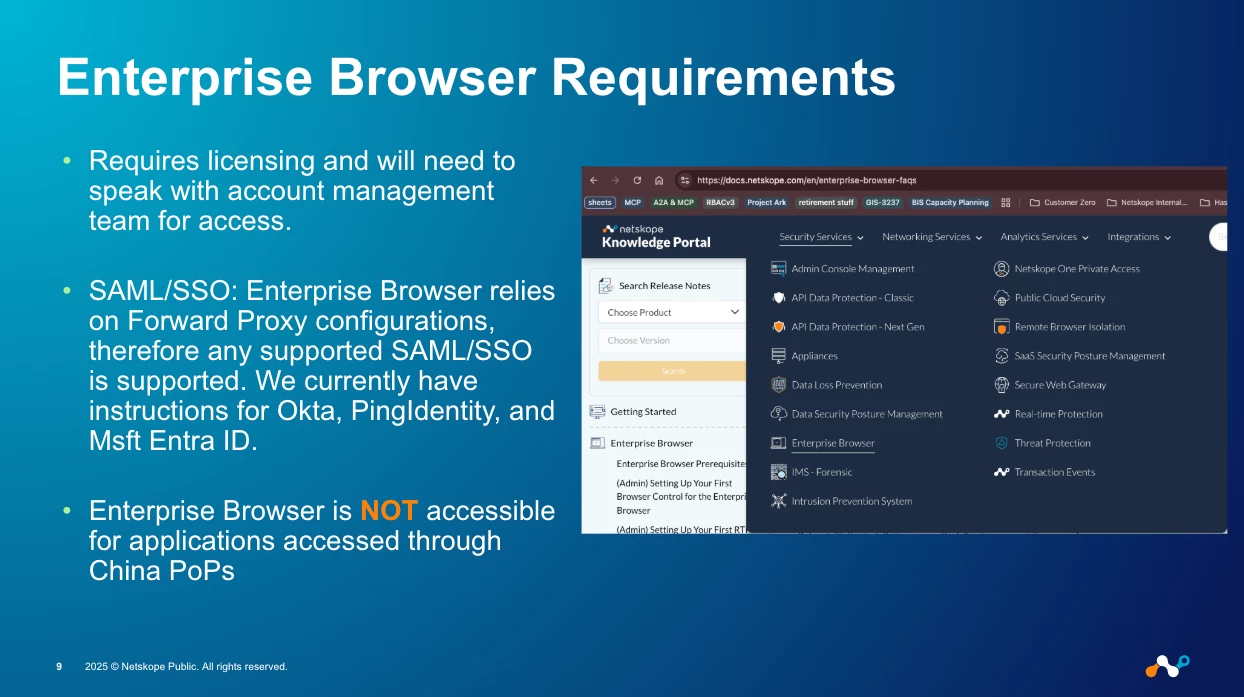Click the Appliances link
Image resolution: width=1244 pixels, height=697 pixels.
point(815,356)
